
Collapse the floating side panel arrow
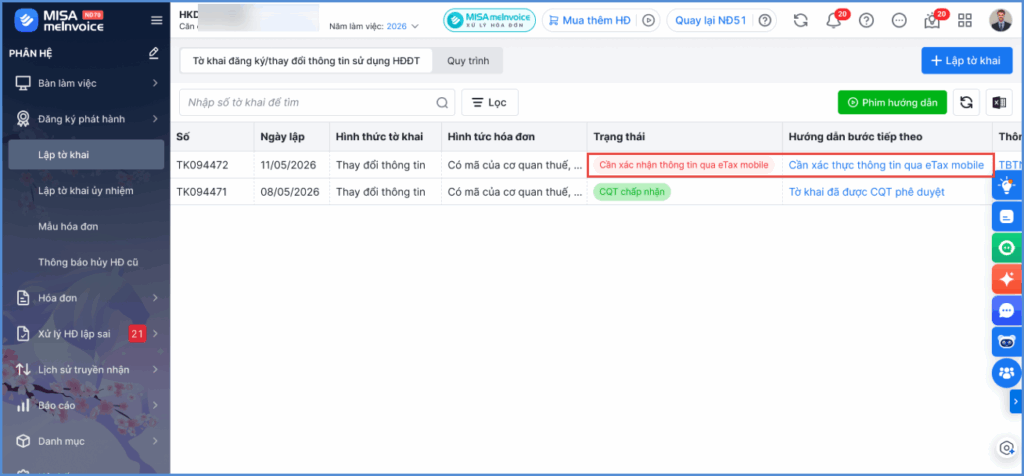pos(1016,402)
